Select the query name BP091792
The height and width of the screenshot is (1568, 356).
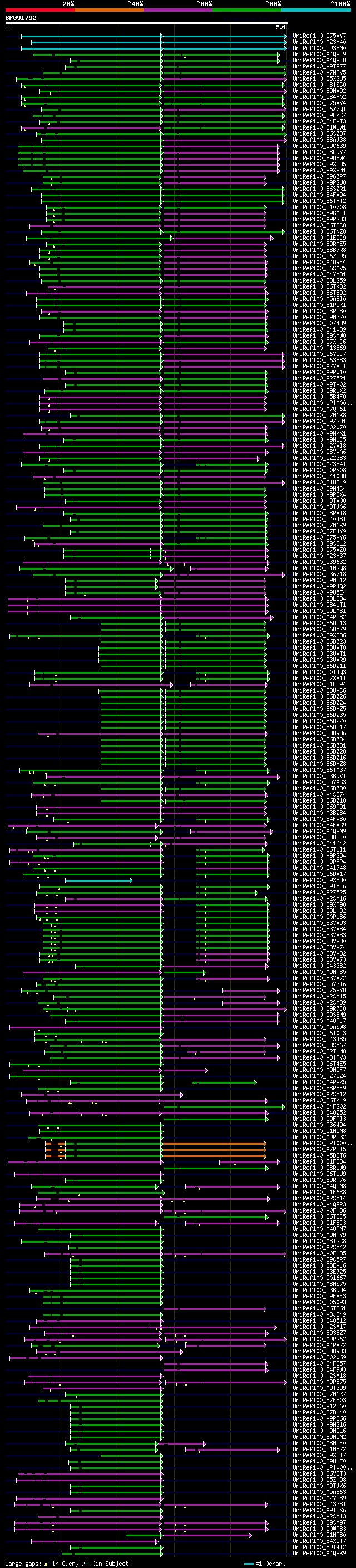pyautogui.click(x=21, y=18)
